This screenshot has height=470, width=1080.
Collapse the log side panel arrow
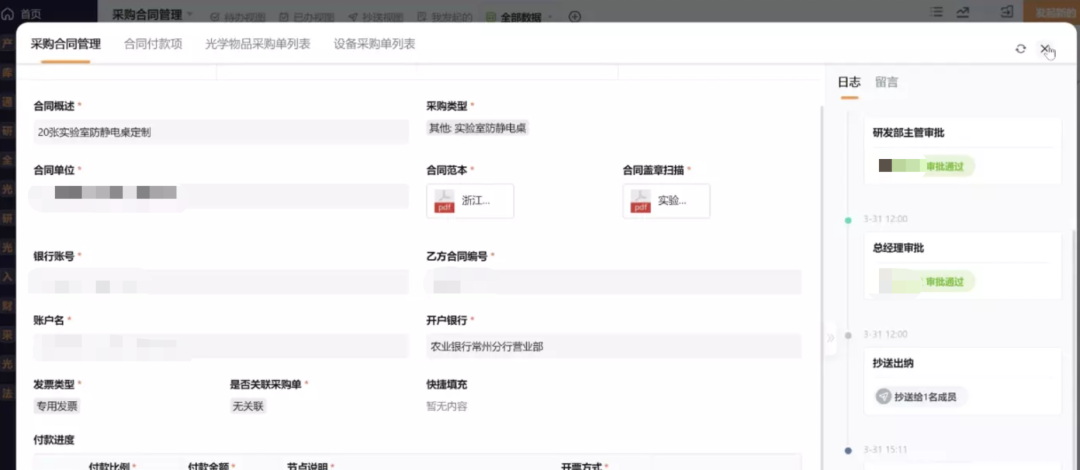(830, 338)
